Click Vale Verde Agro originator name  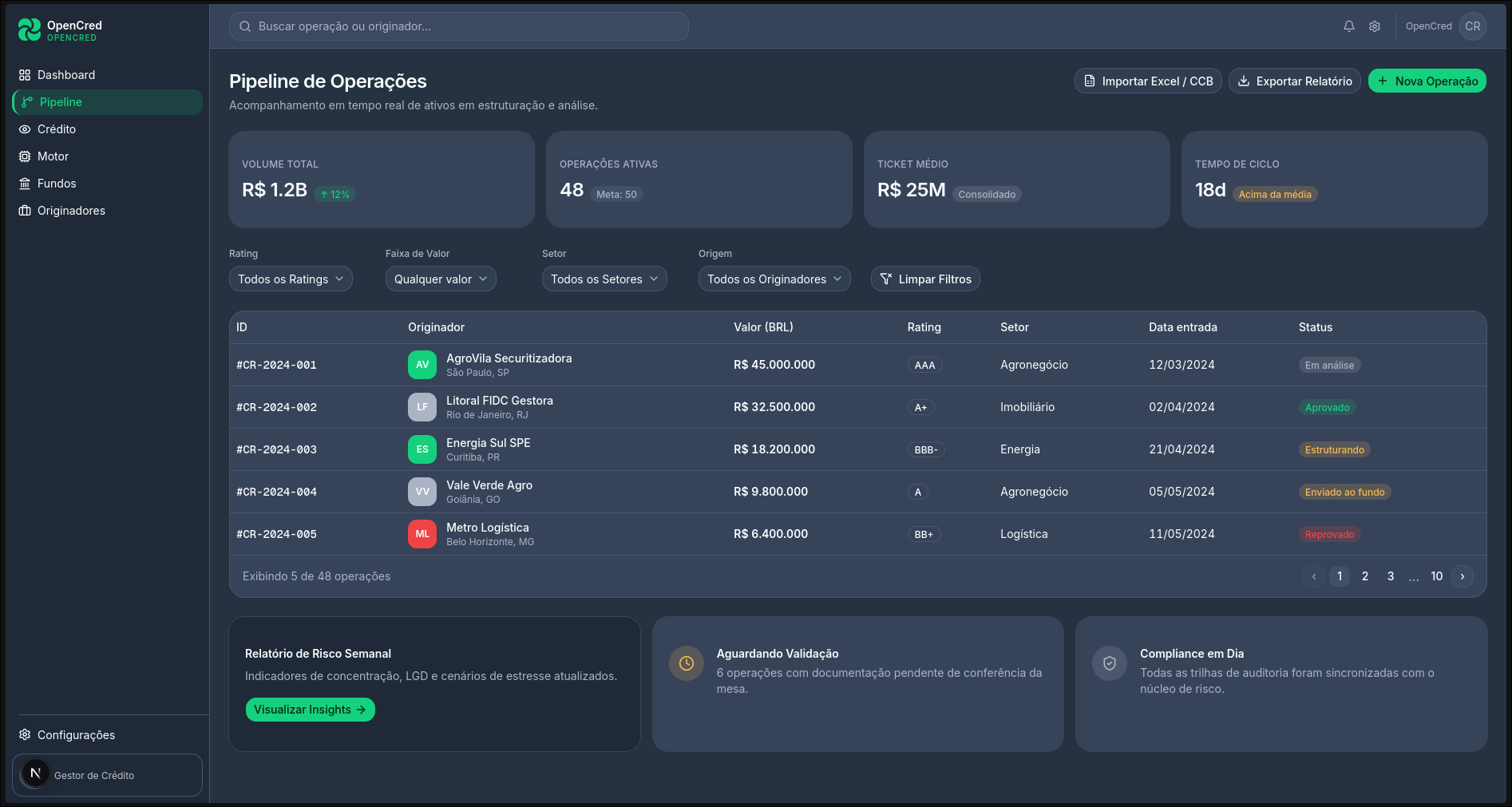coord(489,485)
